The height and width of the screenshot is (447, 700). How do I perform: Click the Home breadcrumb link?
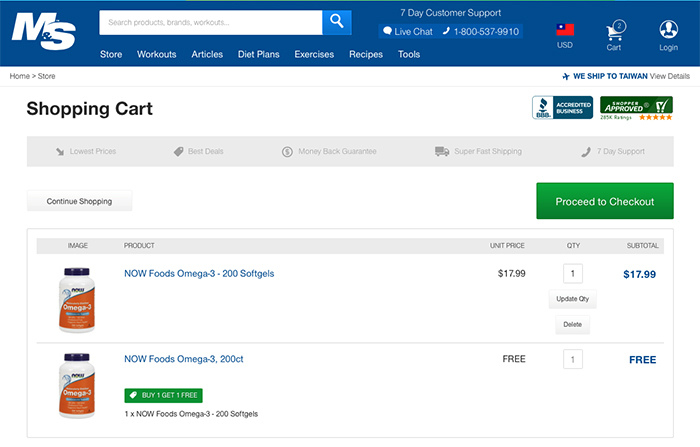pyautogui.click(x=20, y=76)
